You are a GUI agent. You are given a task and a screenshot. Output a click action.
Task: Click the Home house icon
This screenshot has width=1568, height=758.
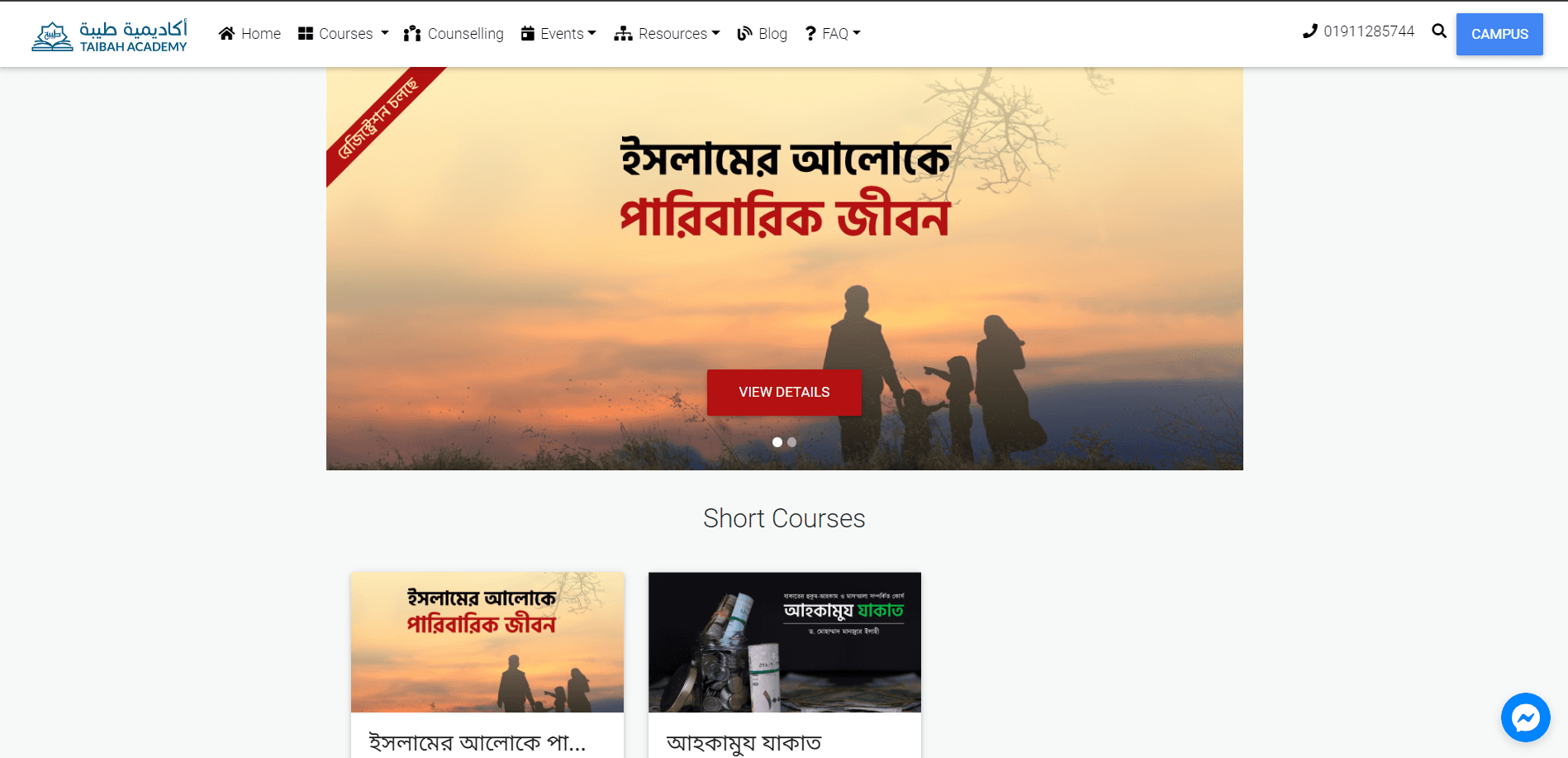(x=226, y=33)
